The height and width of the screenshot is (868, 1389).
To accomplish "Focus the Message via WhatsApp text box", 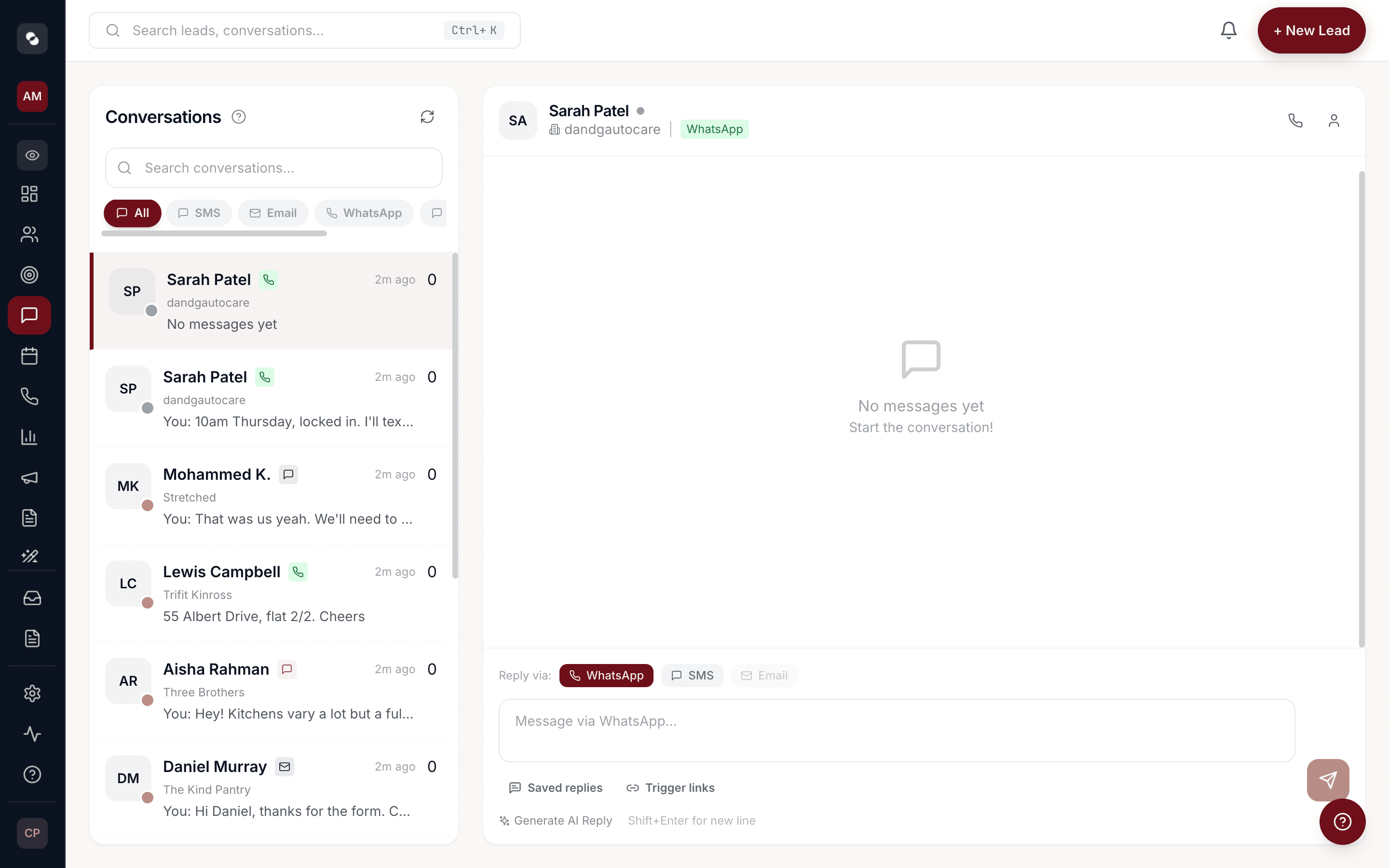I will pyautogui.click(x=897, y=730).
